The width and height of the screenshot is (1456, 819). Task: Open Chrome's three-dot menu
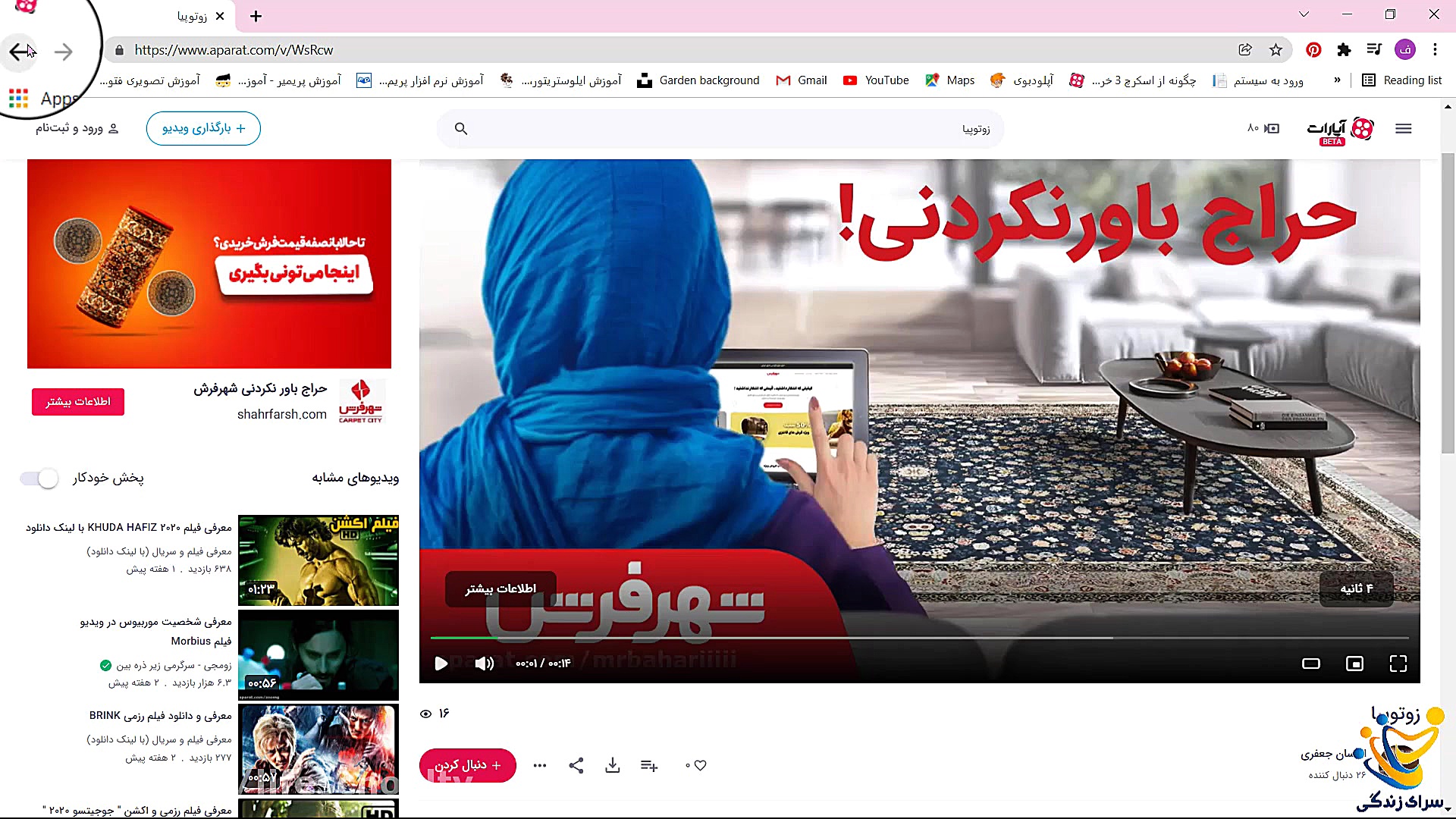1435,50
